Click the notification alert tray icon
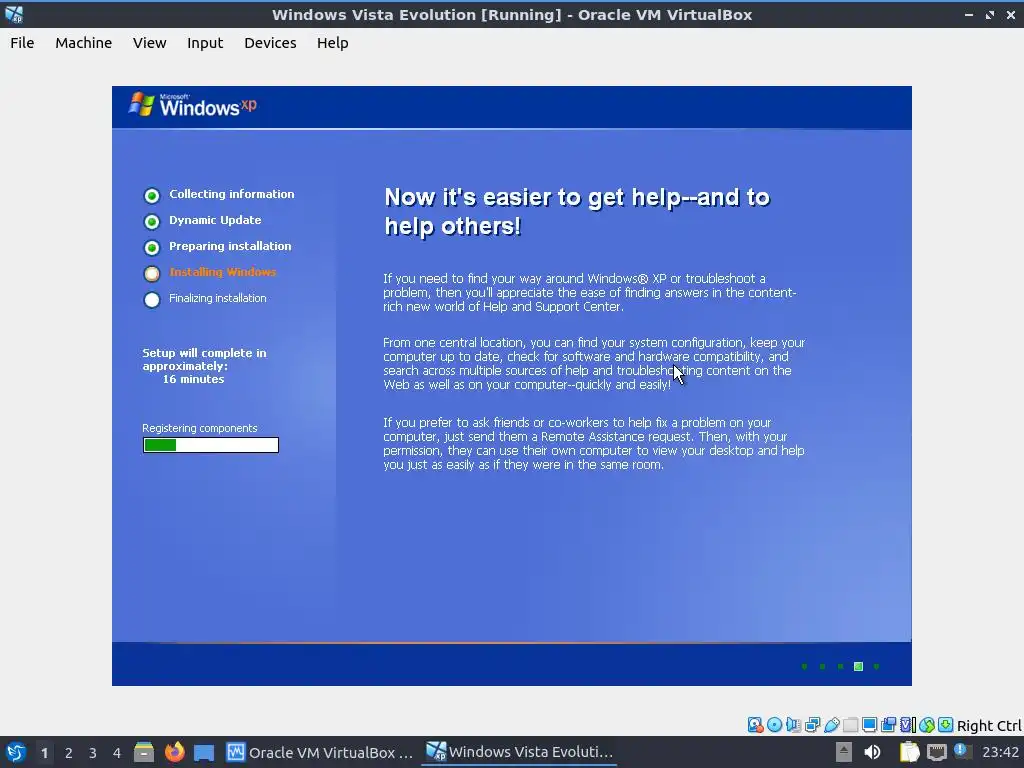The width and height of the screenshot is (1024, 768). coord(961,750)
